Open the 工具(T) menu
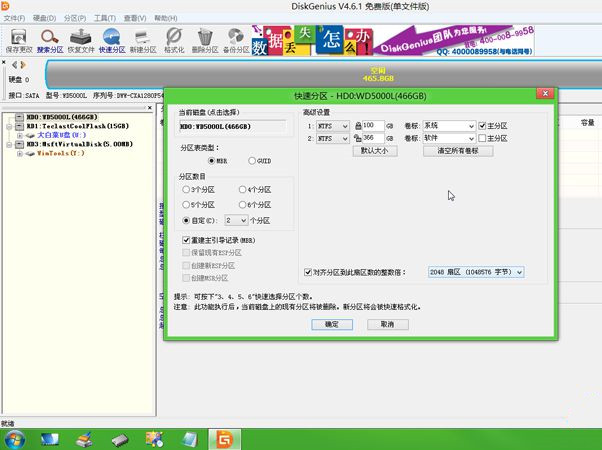 click(105, 18)
